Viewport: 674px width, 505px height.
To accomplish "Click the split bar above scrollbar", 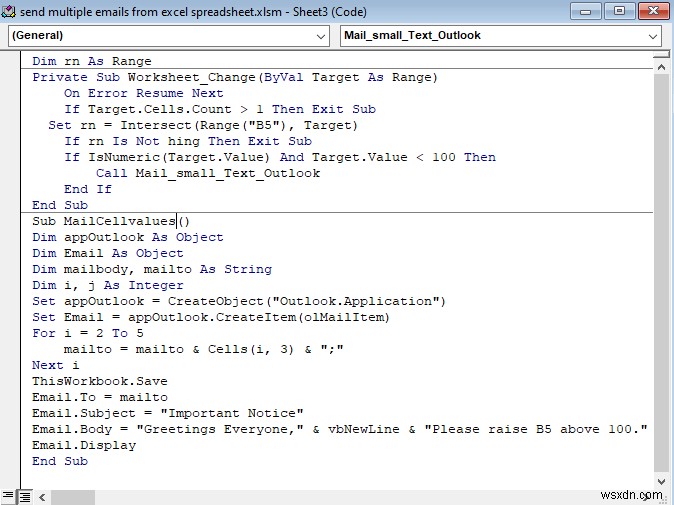I will pyautogui.click(x=661, y=55).
